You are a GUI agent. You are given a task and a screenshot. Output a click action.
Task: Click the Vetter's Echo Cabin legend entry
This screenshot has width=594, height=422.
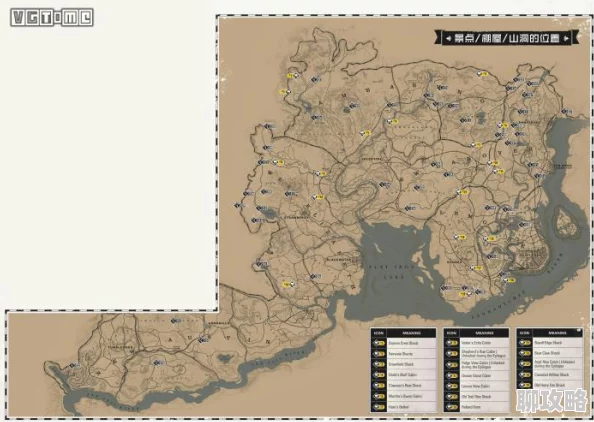[476, 343]
